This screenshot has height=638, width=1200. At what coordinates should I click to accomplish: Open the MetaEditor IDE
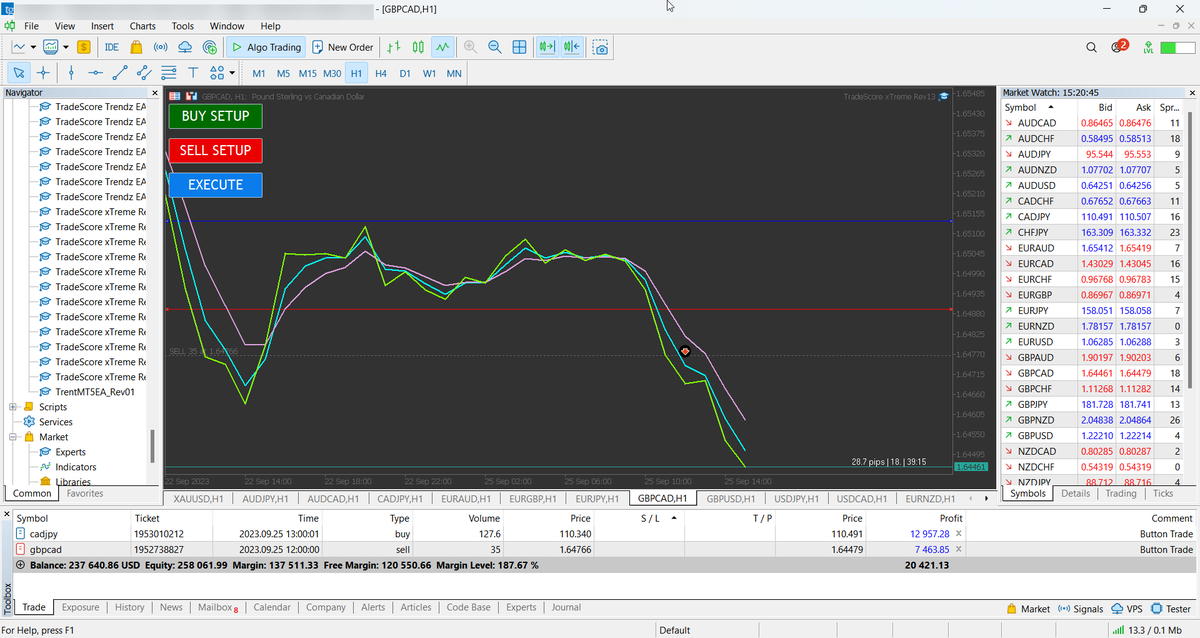(111, 46)
